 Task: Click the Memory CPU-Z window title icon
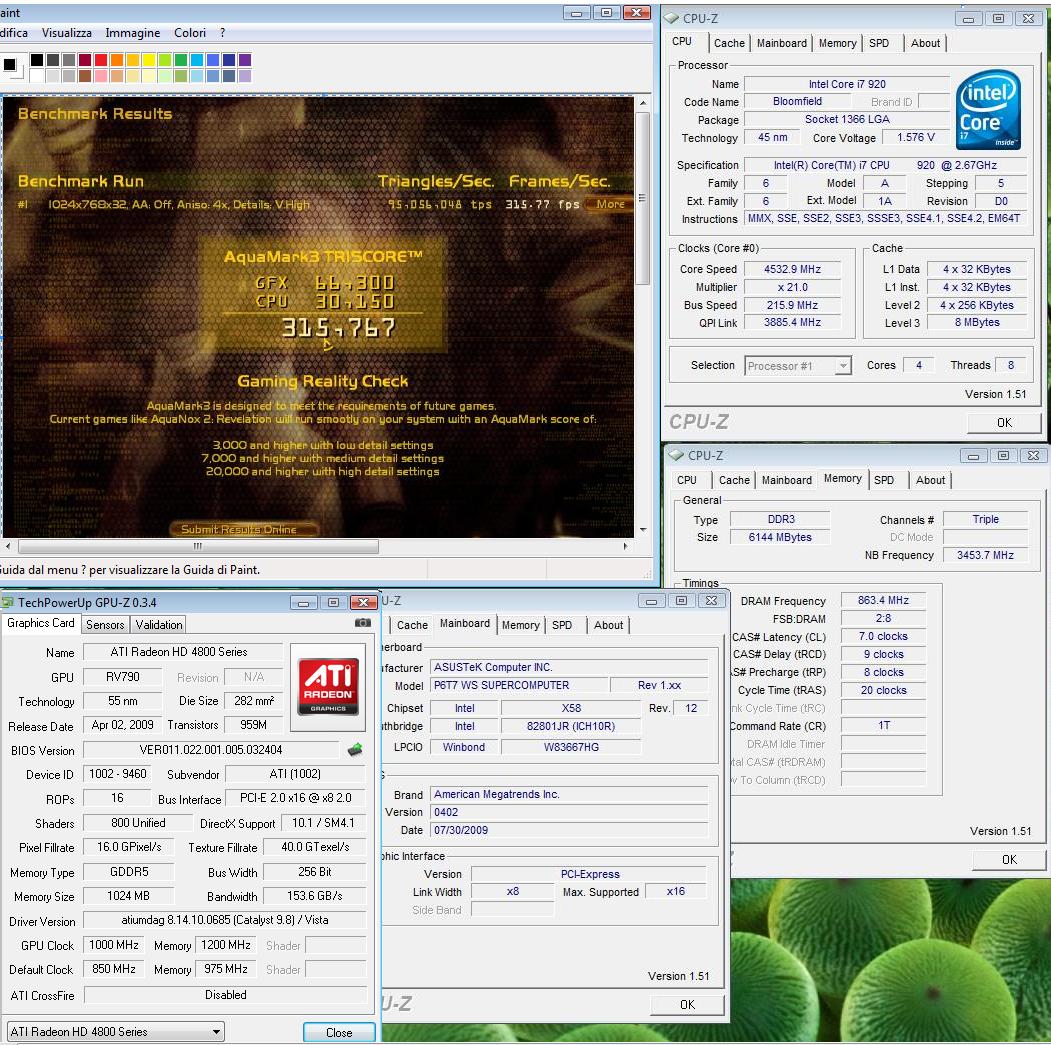676,455
